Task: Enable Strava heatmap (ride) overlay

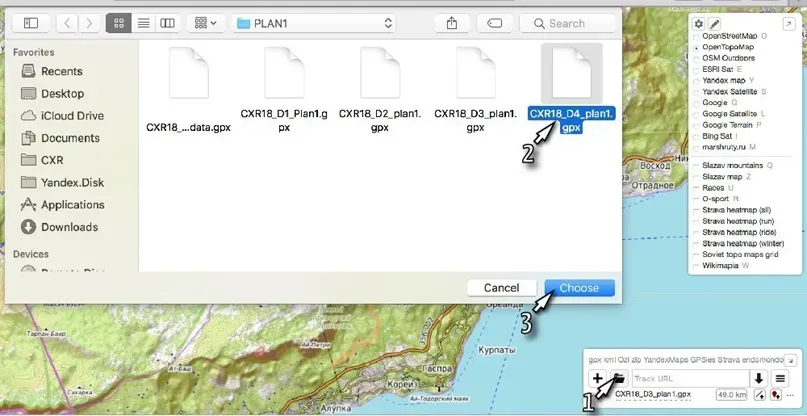Action: 735,232
